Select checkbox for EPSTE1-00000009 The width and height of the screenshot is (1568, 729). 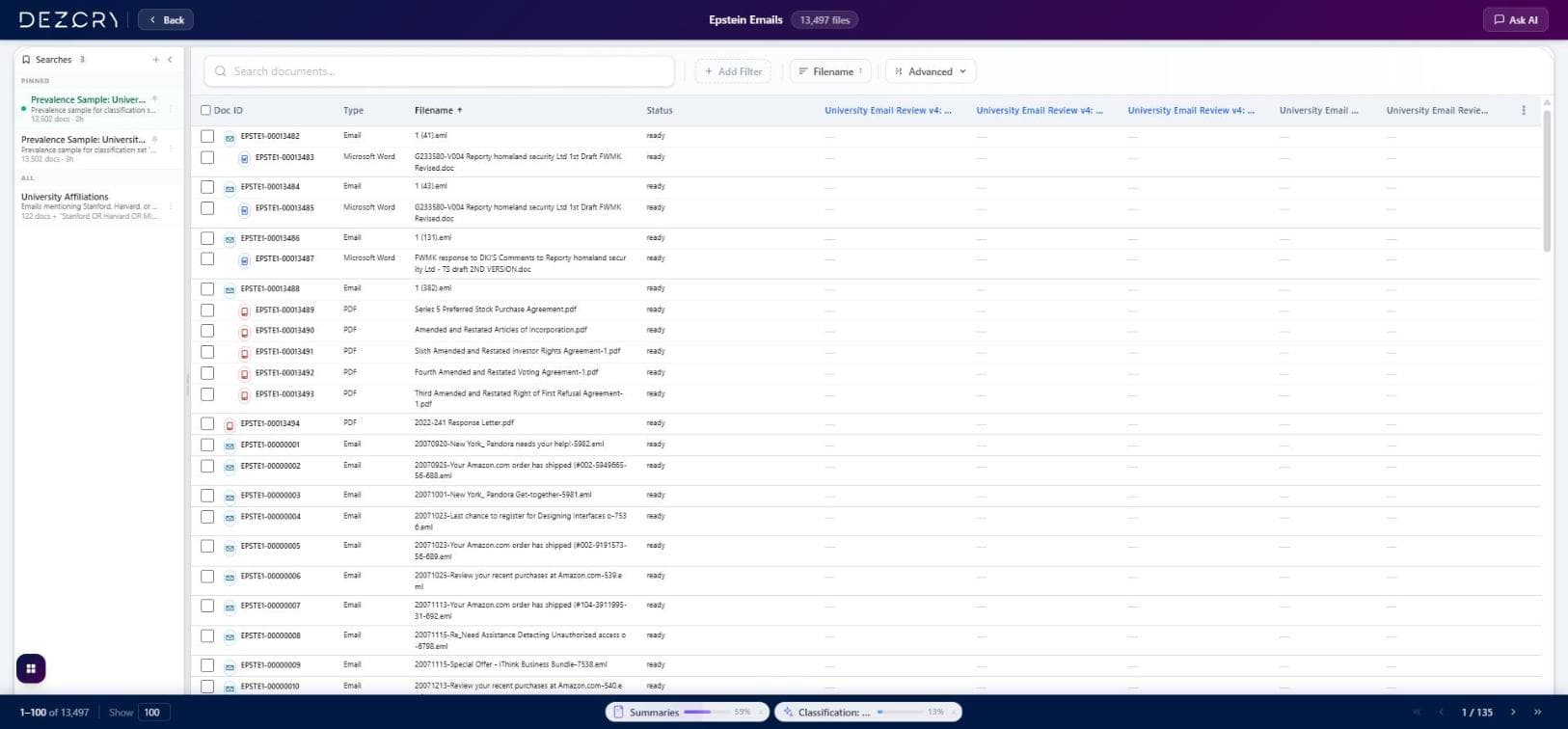pos(207,665)
